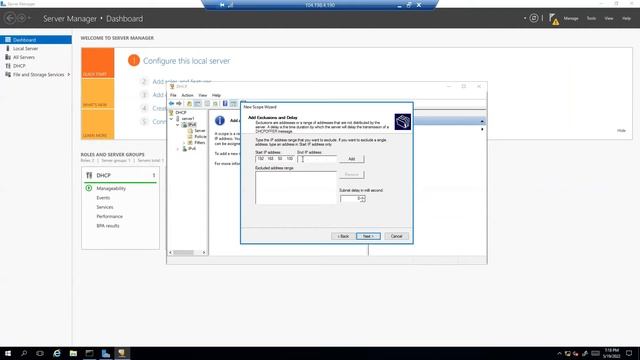Launch Internet Explorer from the taskbar

[x=57, y=353]
